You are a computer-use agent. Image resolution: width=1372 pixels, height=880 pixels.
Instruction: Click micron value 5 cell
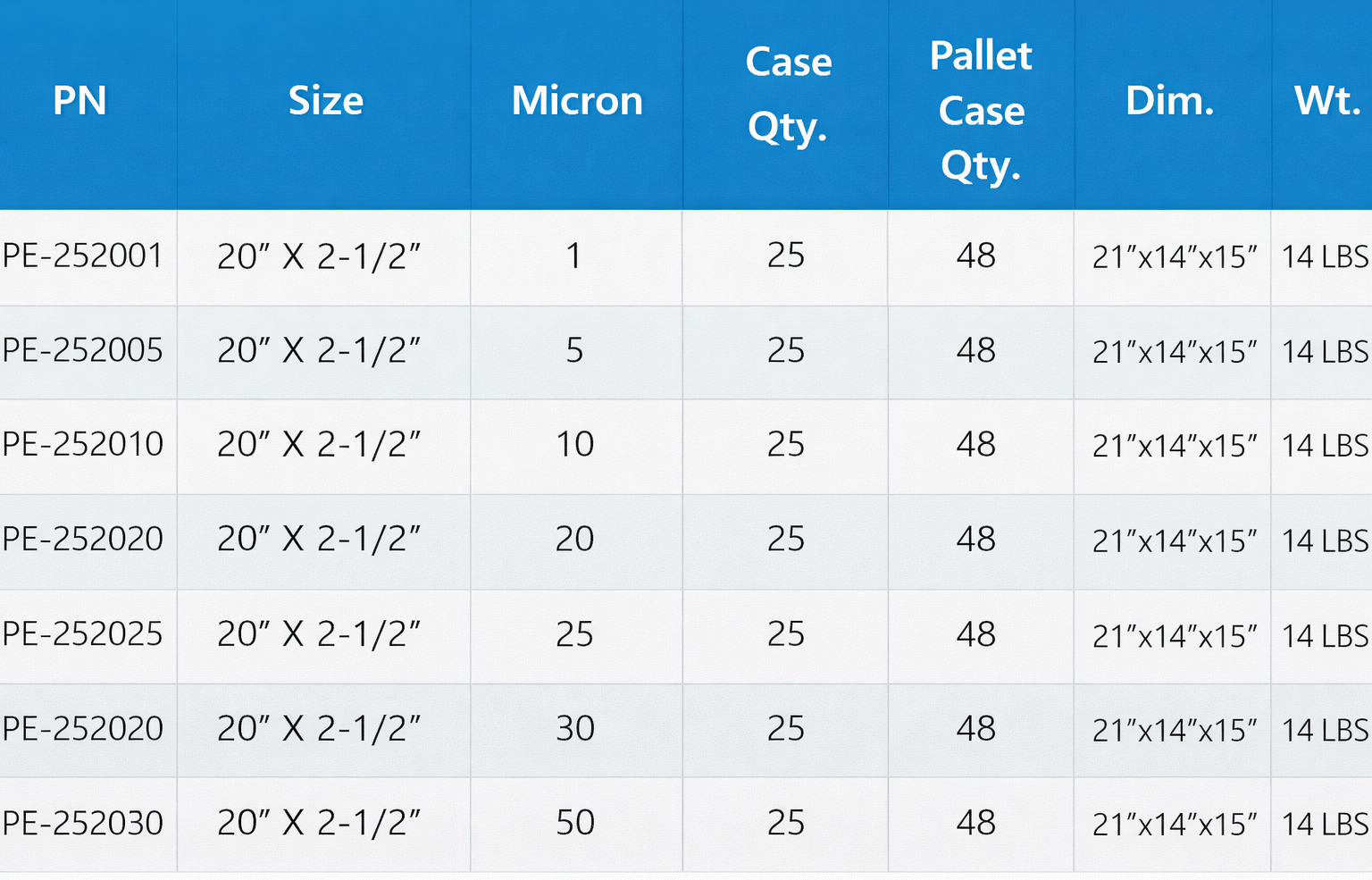(574, 350)
